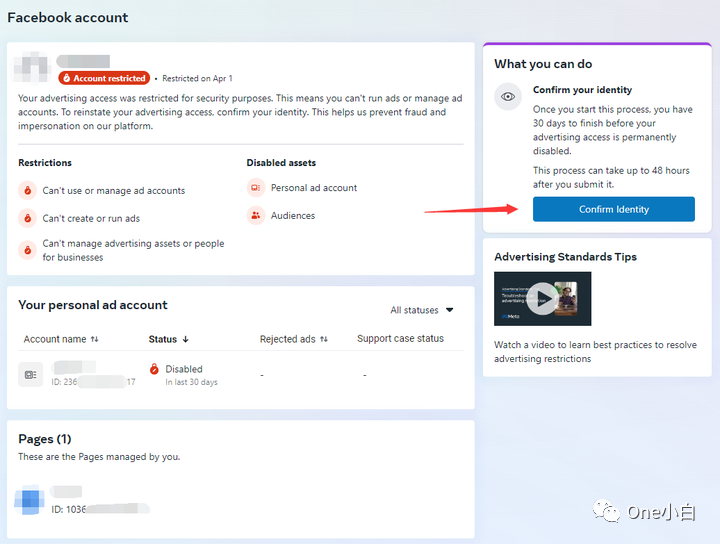Select the Disabled status text
The height and width of the screenshot is (544, 720).
click(x=184, y=369)
